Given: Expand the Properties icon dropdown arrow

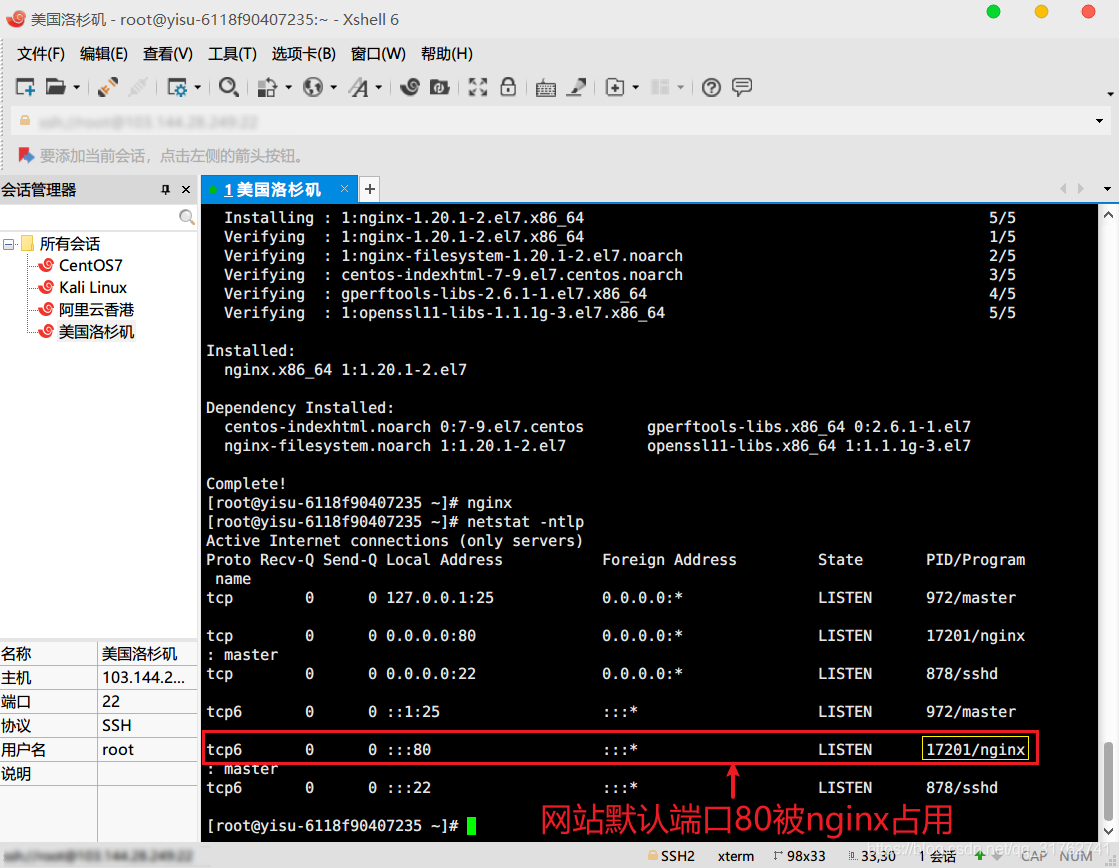Looking at the screenshot, I should (198, 88).
